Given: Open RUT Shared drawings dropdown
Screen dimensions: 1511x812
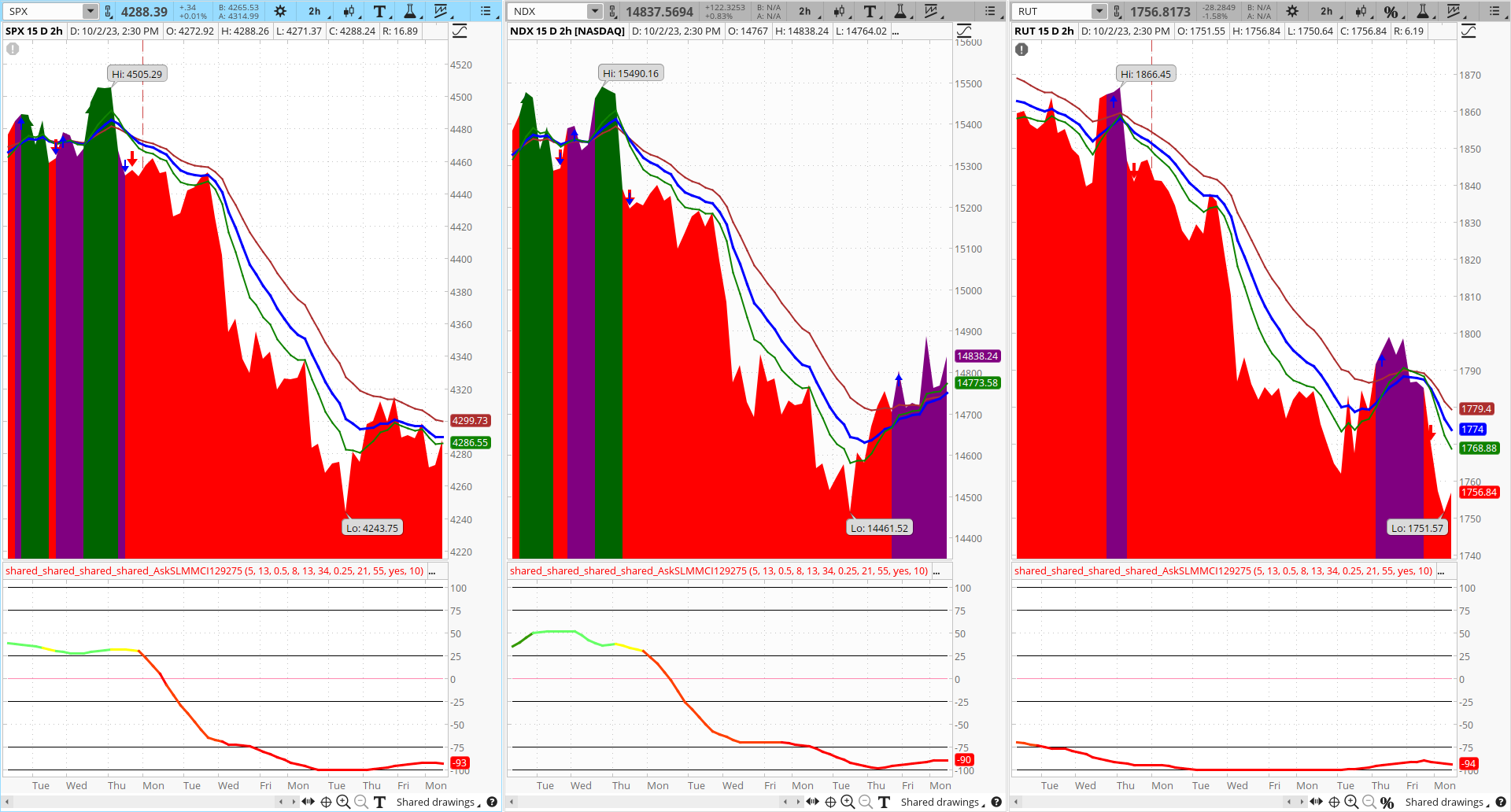Looking at the screenshot, I should (x=1446, y=802).
